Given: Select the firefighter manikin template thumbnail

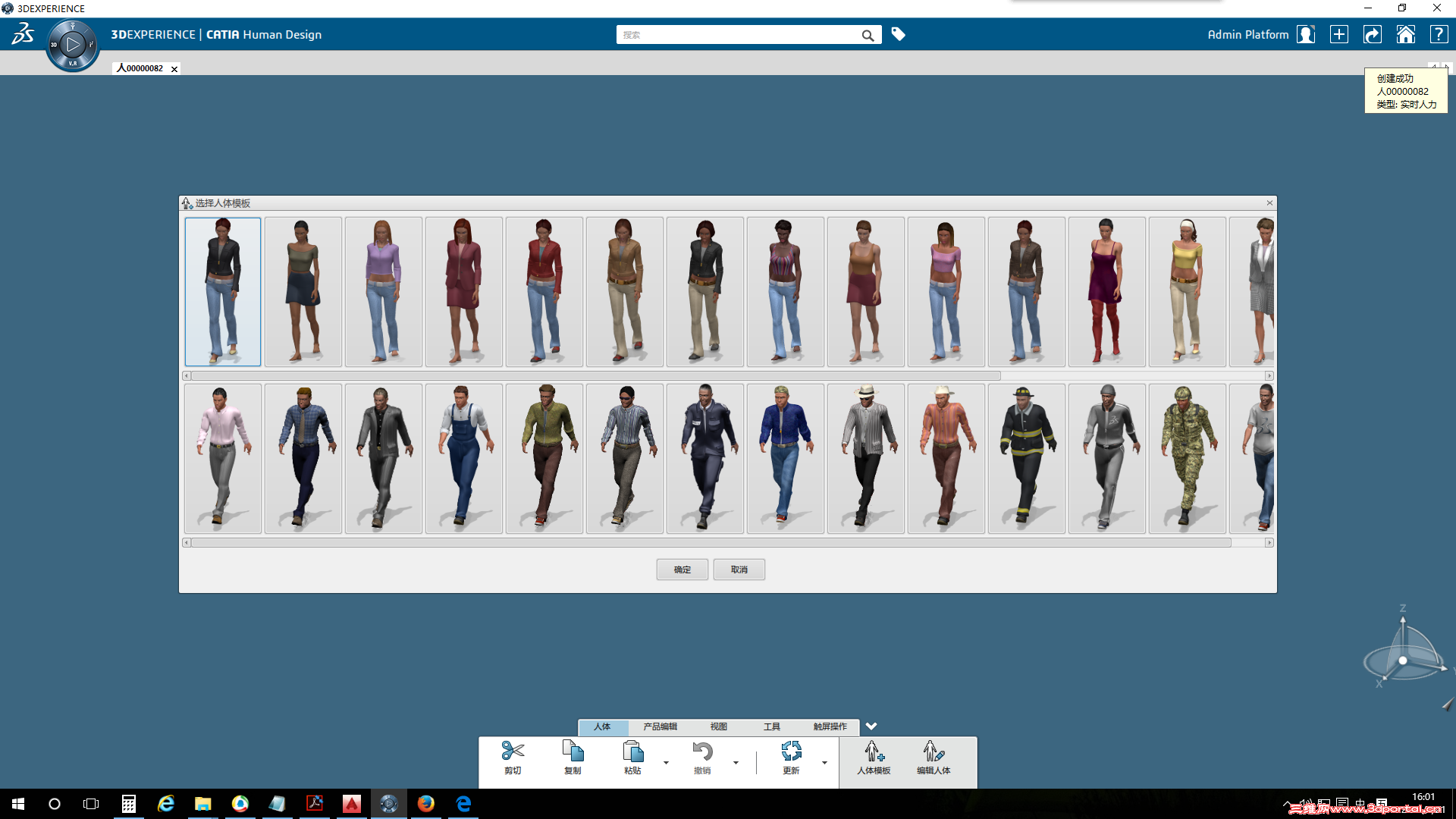Looking at the screenshot, I should coord(1027,458).
